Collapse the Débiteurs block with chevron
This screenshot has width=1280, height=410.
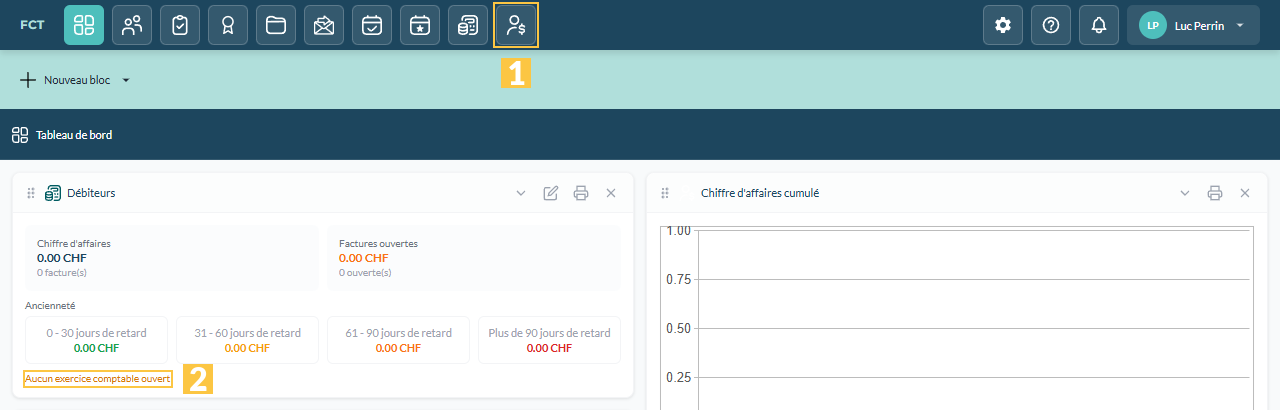pos(521,193)
